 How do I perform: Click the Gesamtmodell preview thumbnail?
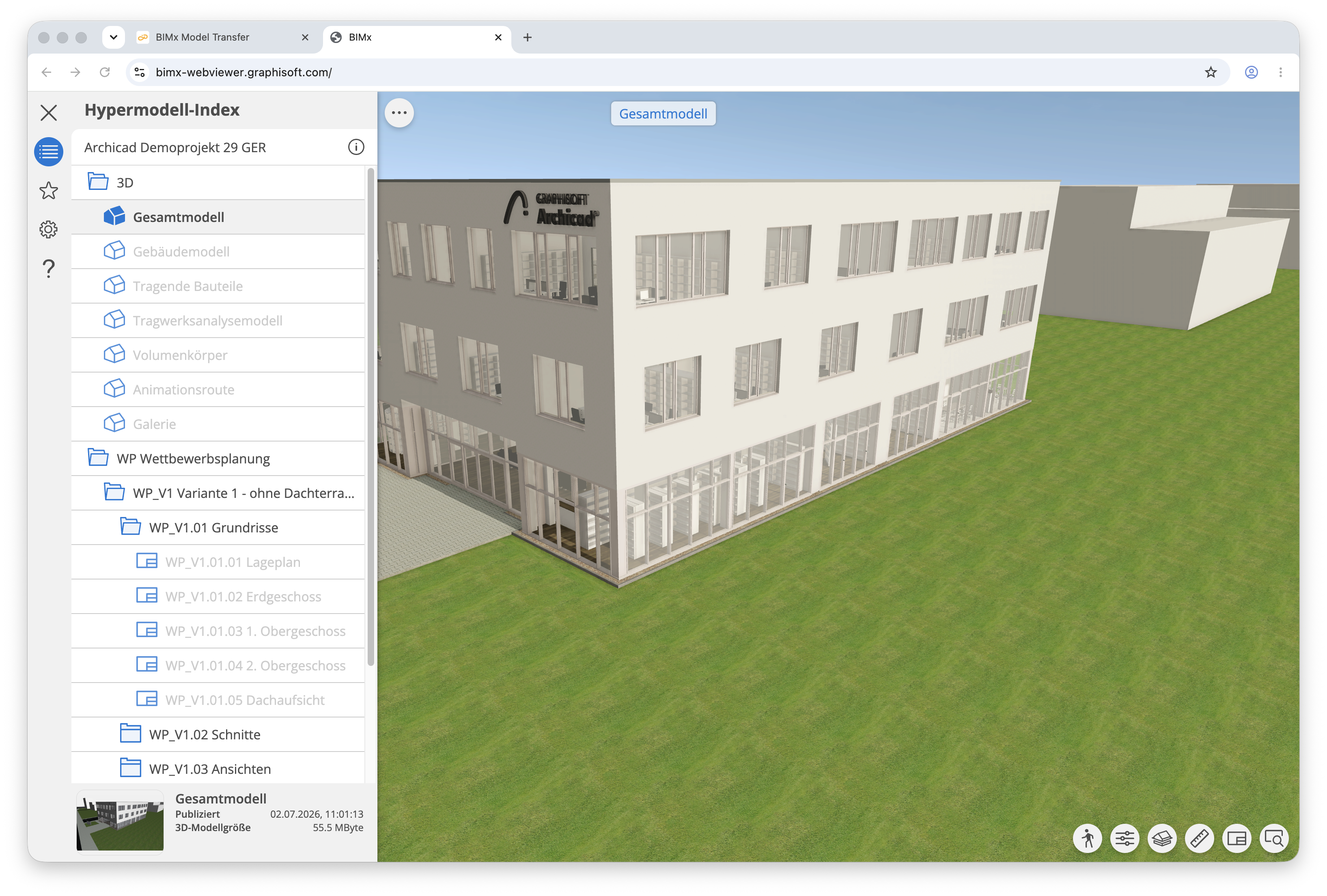[120, 821]
